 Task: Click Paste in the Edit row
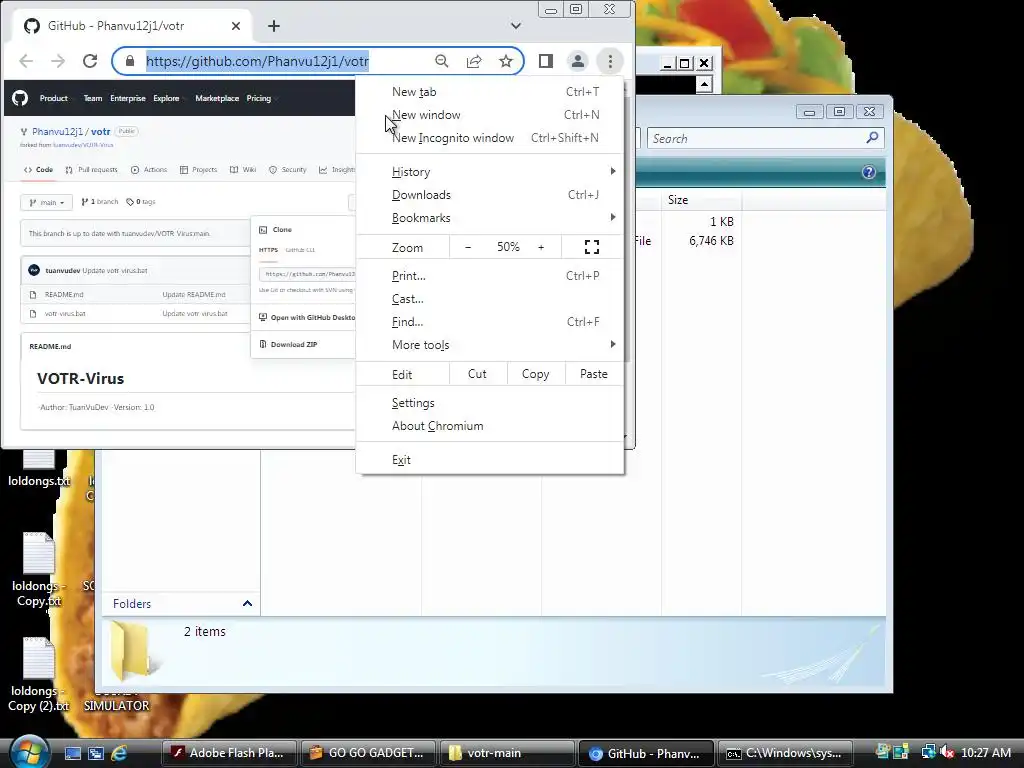[x=594, y=374]
